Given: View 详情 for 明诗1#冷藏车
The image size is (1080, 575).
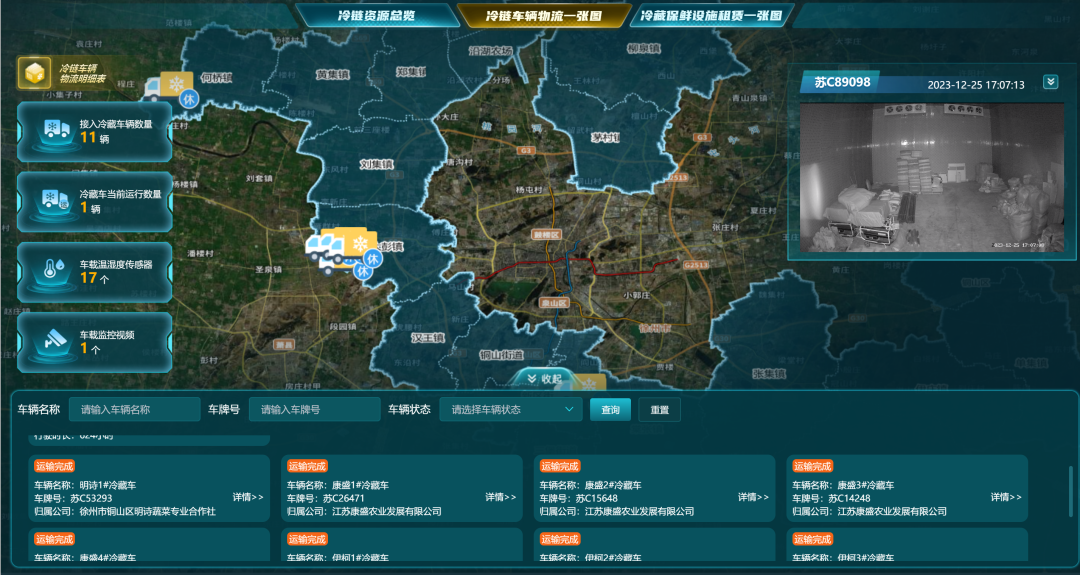Looking at the screenshot, I should pyautogui.click(x=248, y=497).
